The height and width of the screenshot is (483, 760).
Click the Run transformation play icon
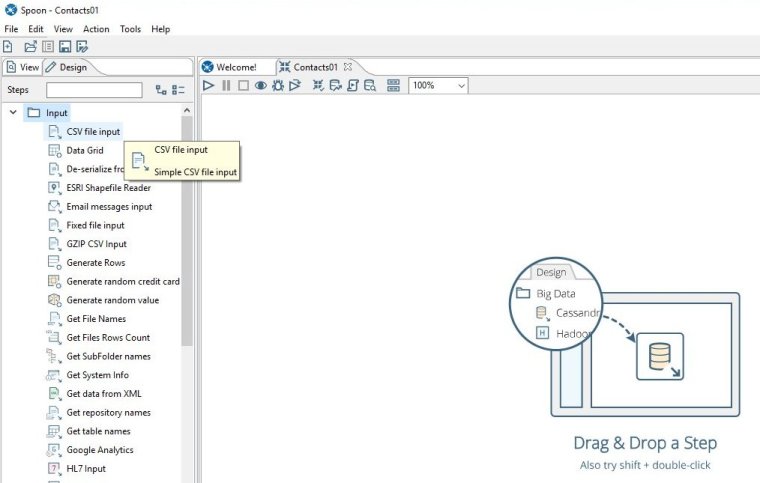[x=209, y=86]
